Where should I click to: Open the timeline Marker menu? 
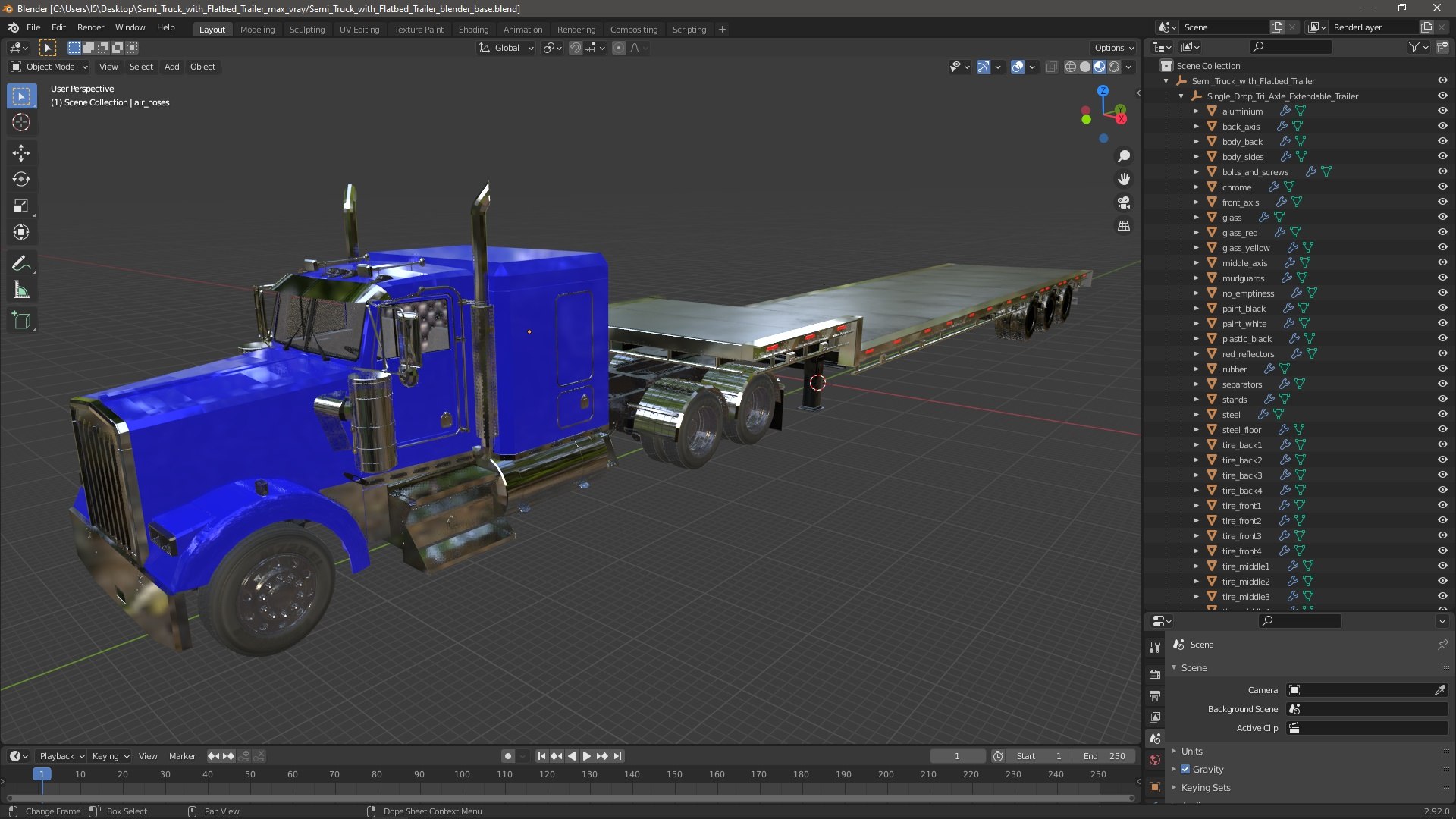click(182, 756)
